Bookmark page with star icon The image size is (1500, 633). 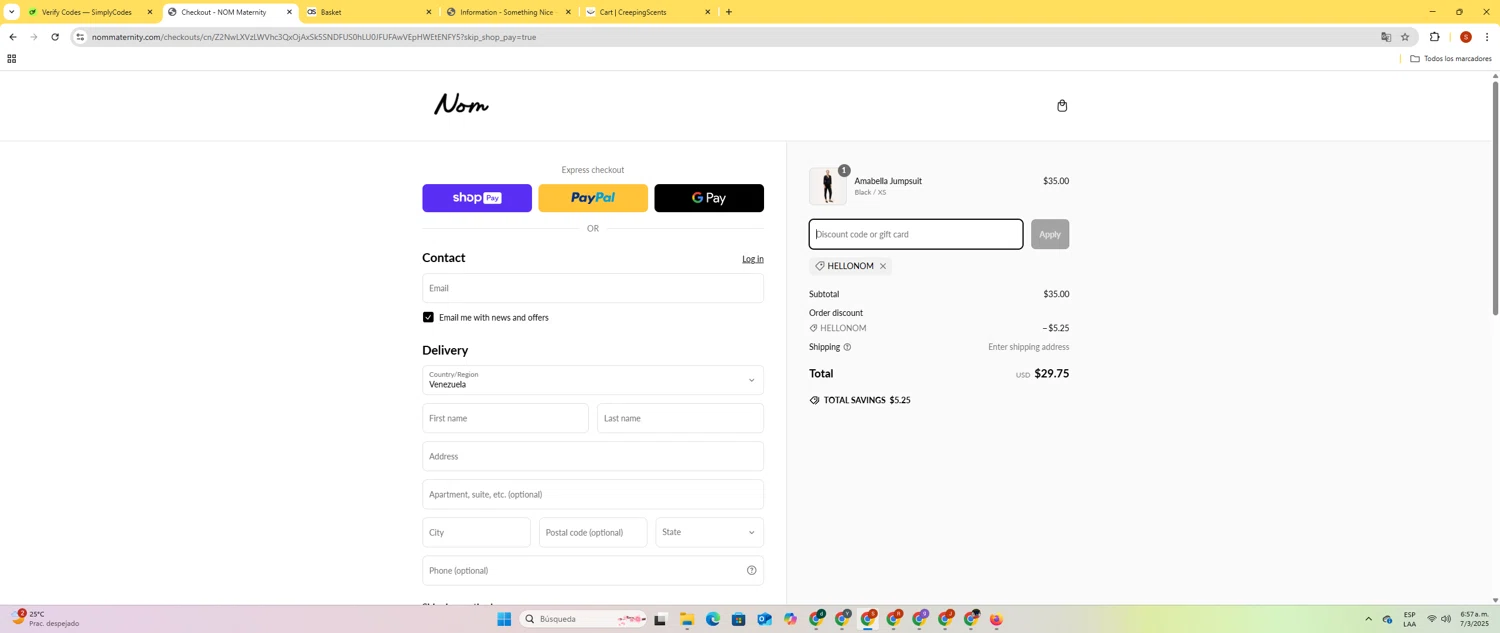coord(1405,37)
